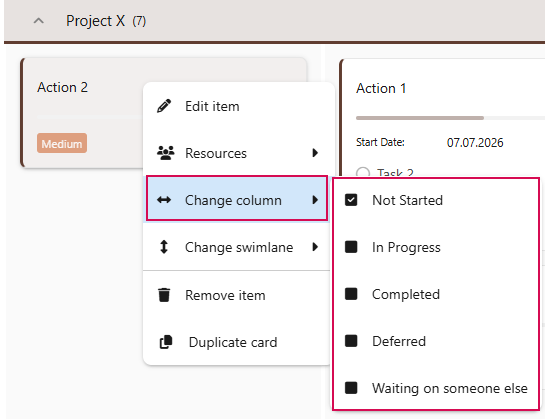The height and width of the screenshot is (419, 545).
Task: Click the pencil icon beside Edit item
Action: tap(164, 106)
